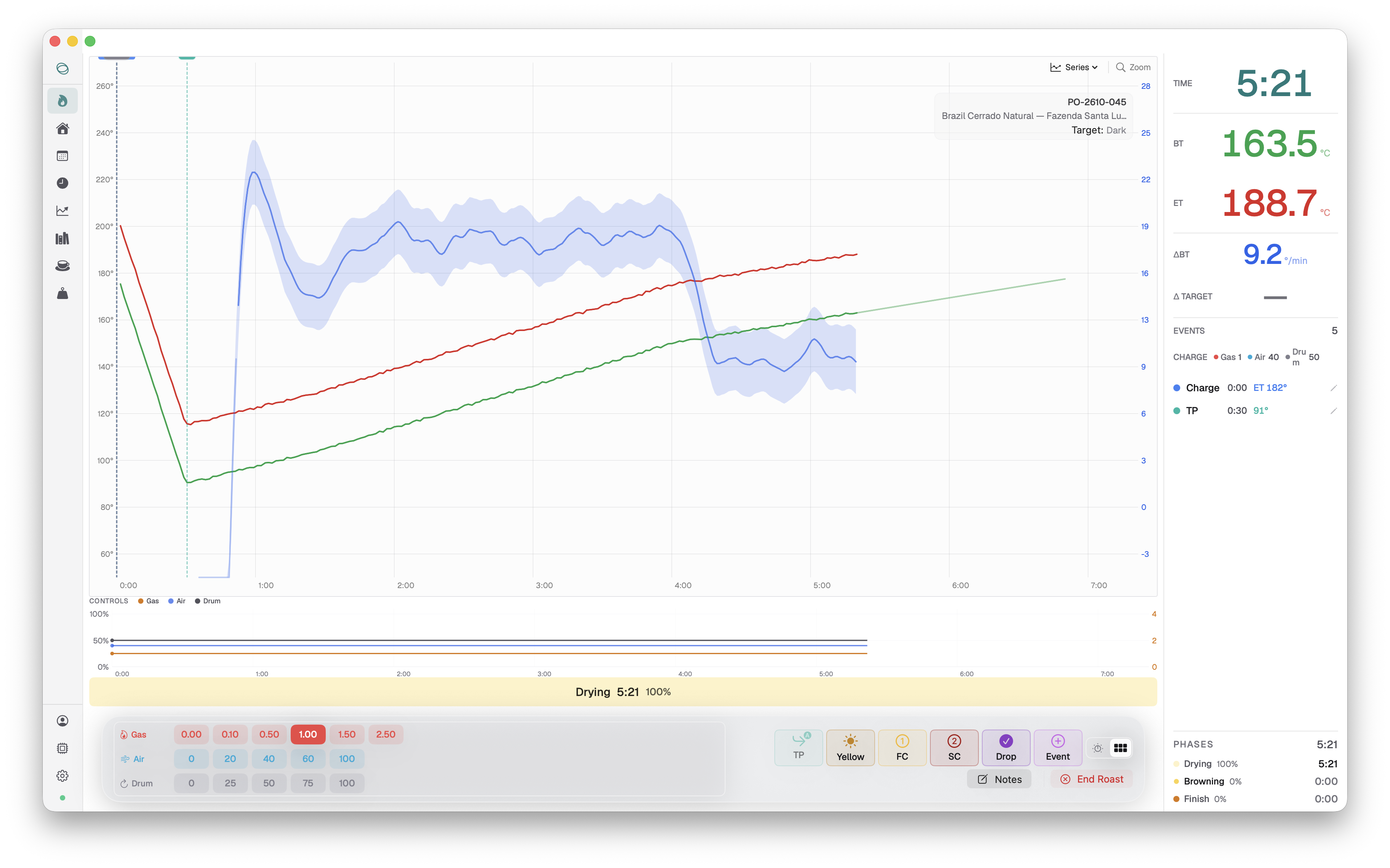Set Air to 40
The width and height of the screenshot is (1390, 868).
pos(269,759)
